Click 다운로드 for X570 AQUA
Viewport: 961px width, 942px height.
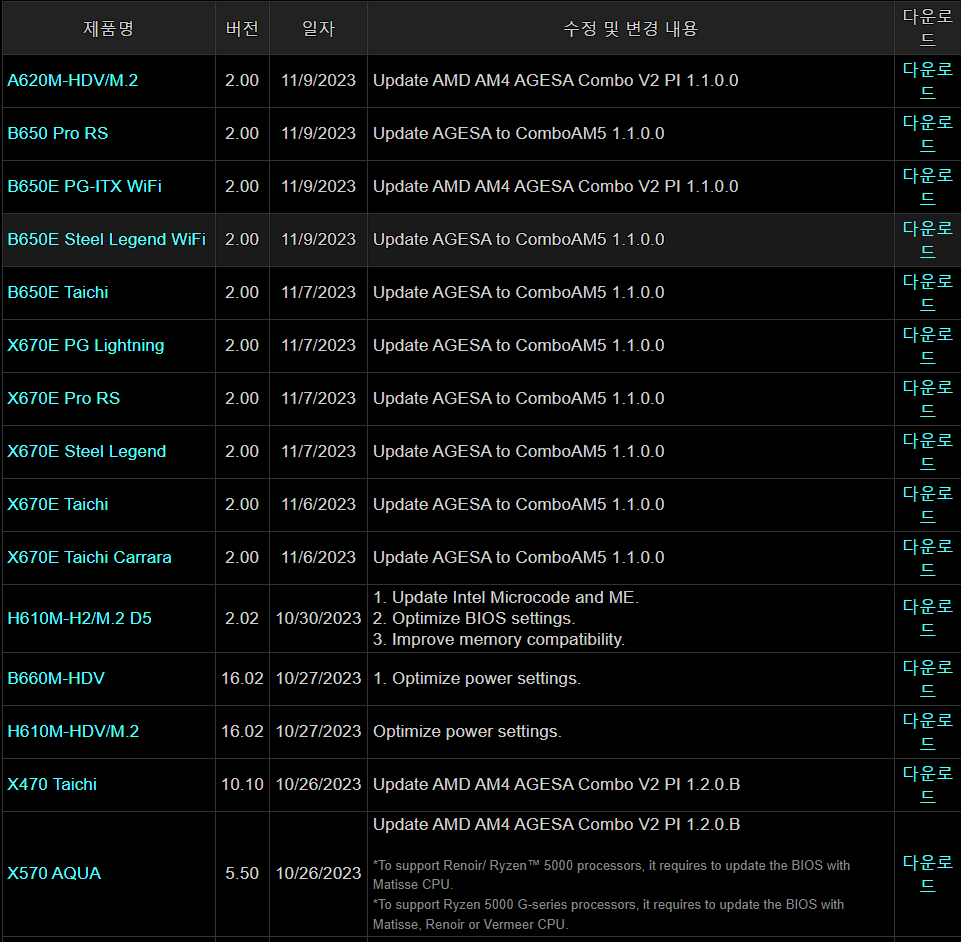pos(927,874)
